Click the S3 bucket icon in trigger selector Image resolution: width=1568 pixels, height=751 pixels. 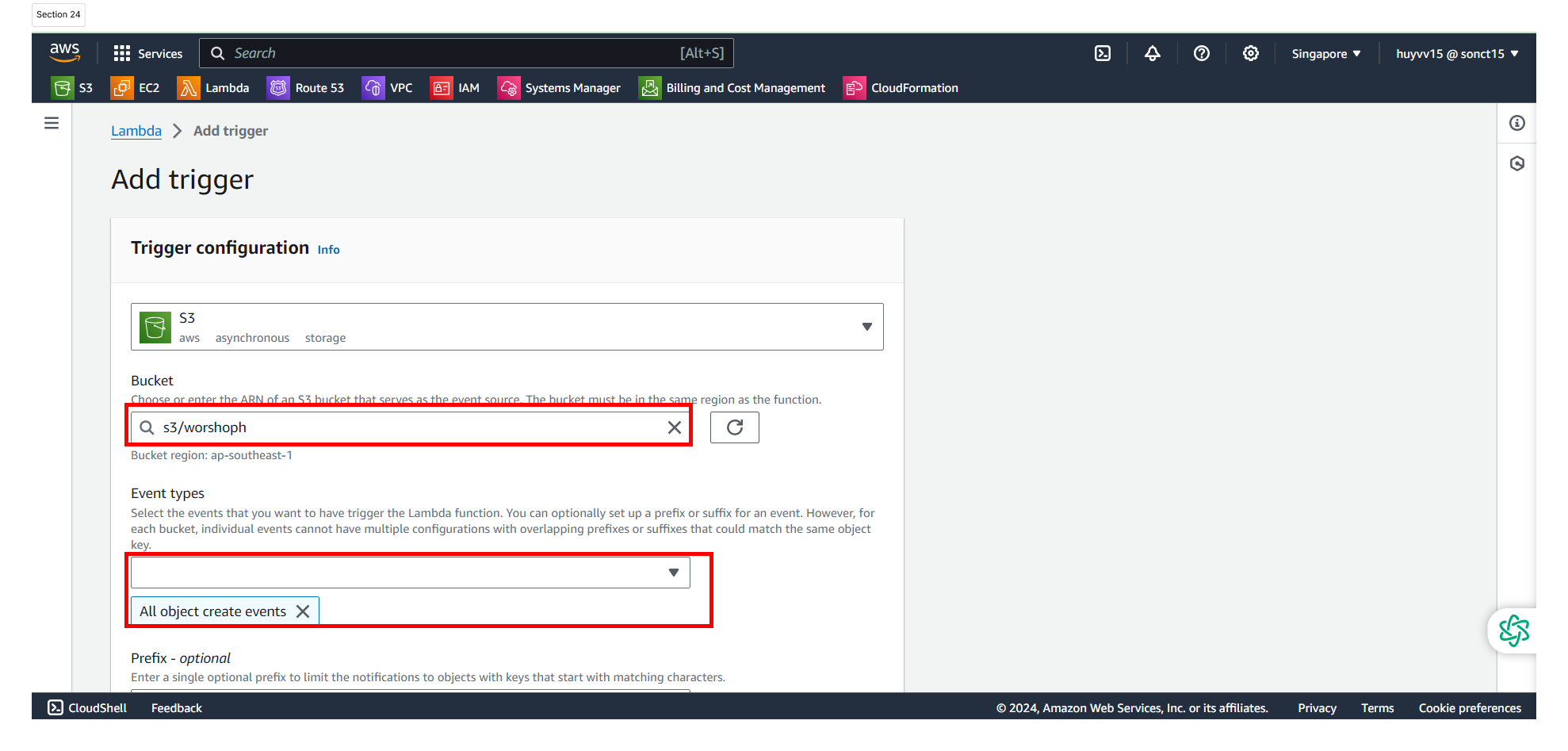tap(155, 327)
